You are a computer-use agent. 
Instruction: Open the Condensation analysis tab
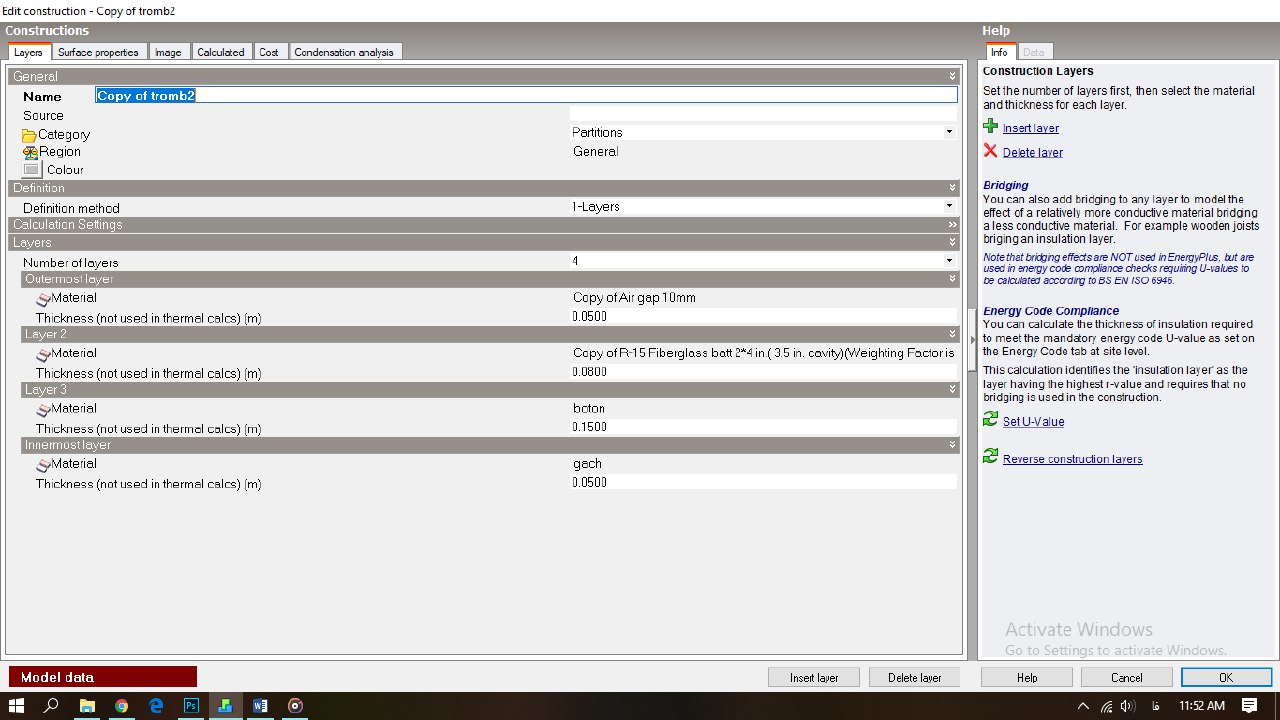344,52
